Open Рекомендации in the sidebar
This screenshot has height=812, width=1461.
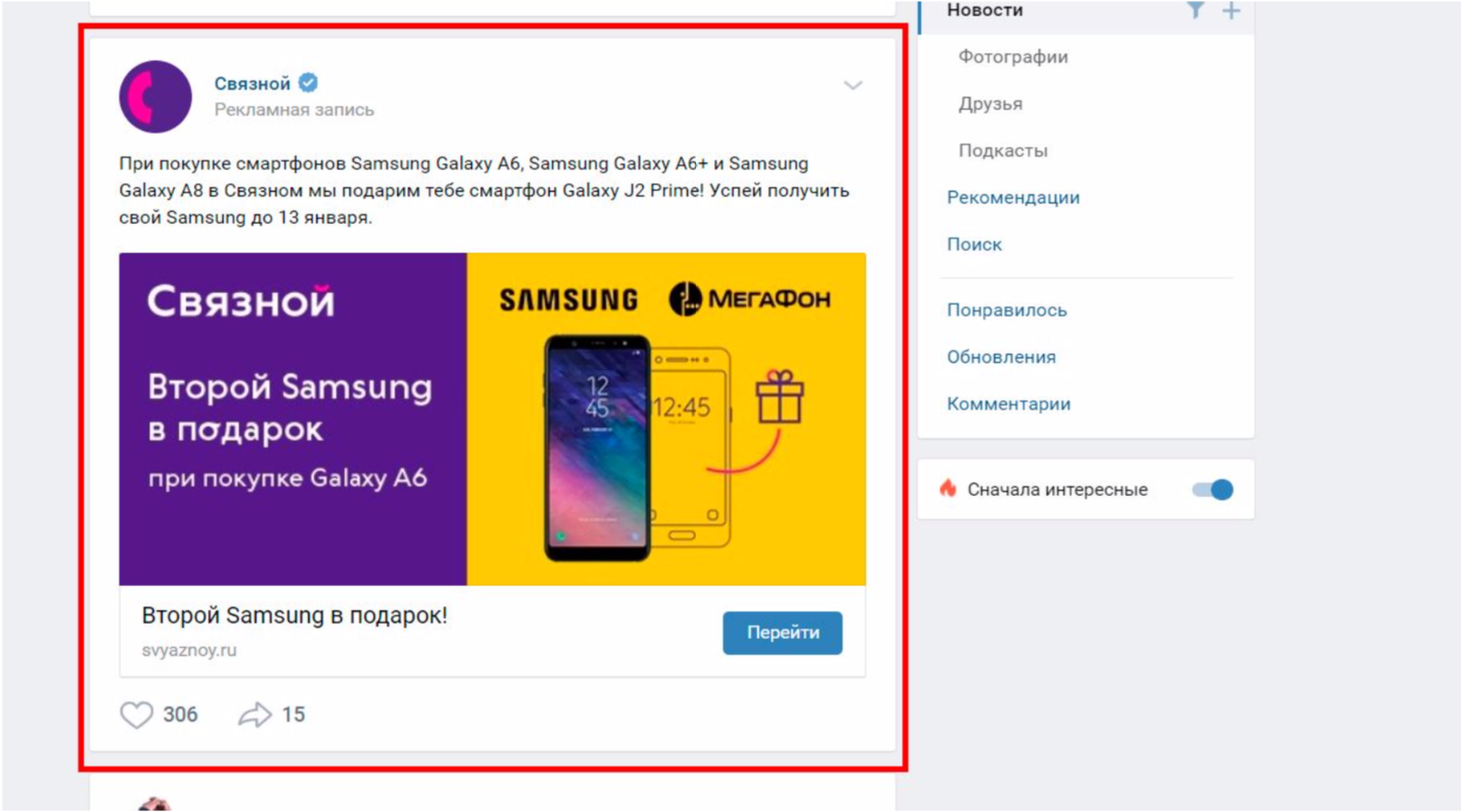click(1013, 198)
